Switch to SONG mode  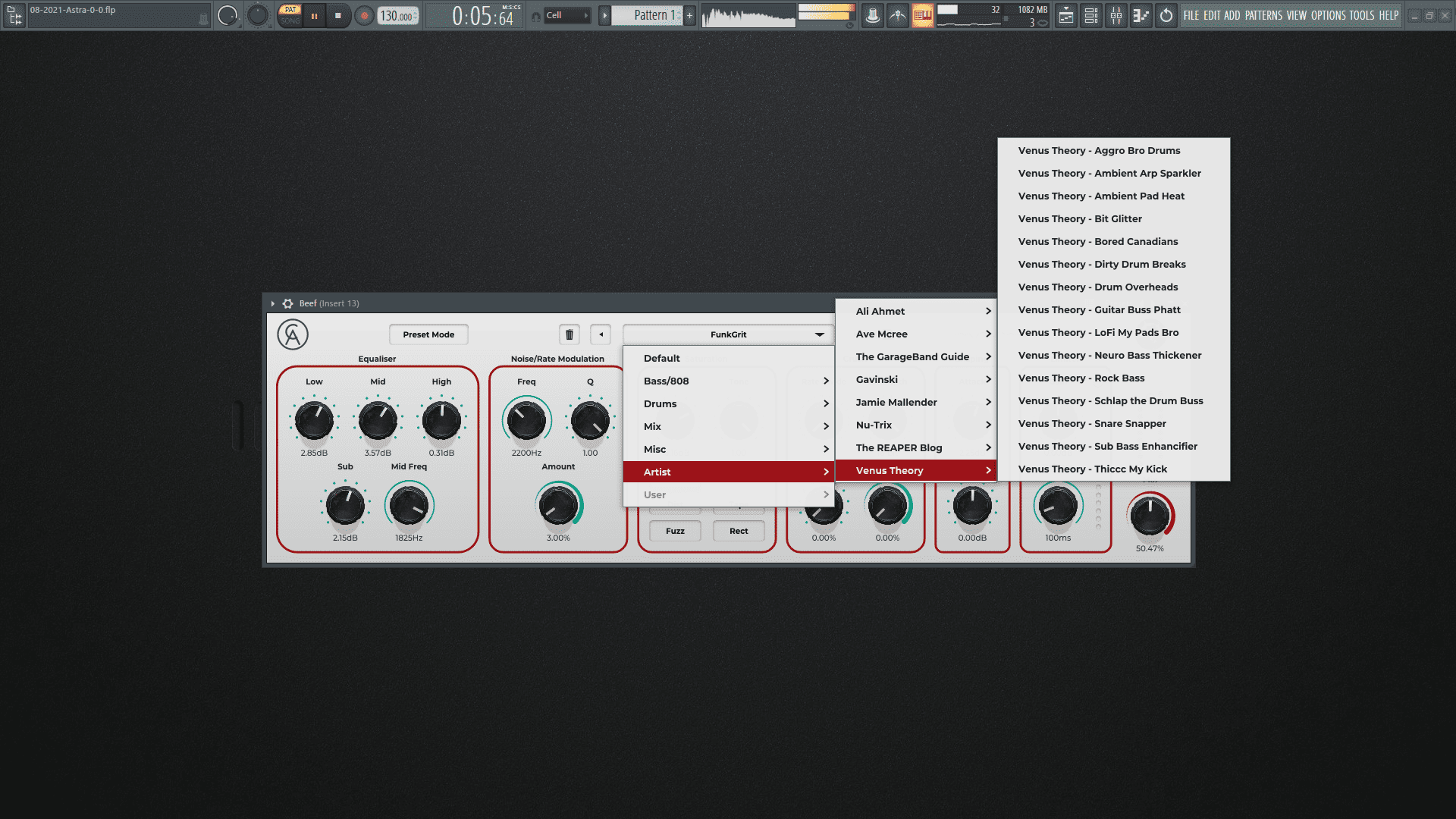pos(290,20)
